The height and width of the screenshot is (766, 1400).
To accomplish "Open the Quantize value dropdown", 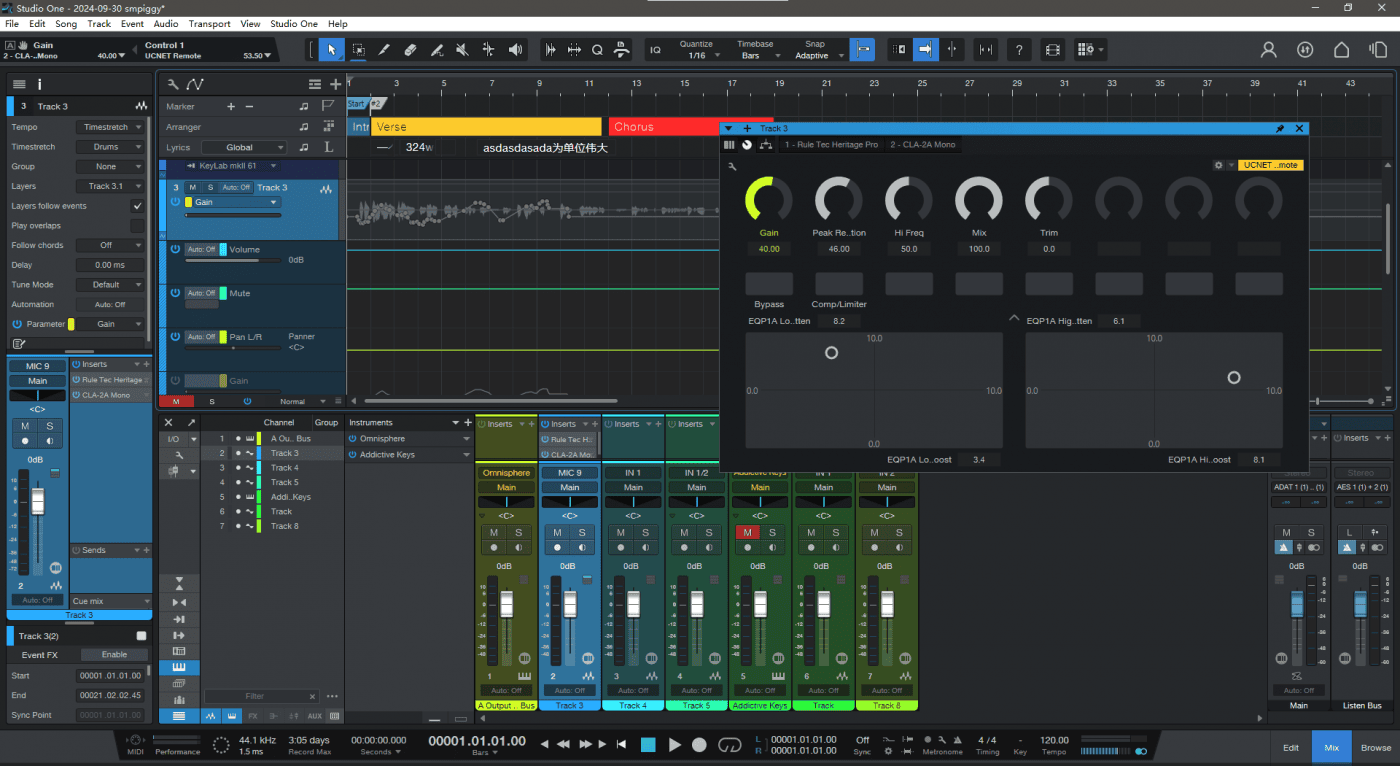I will click(696, 56).
